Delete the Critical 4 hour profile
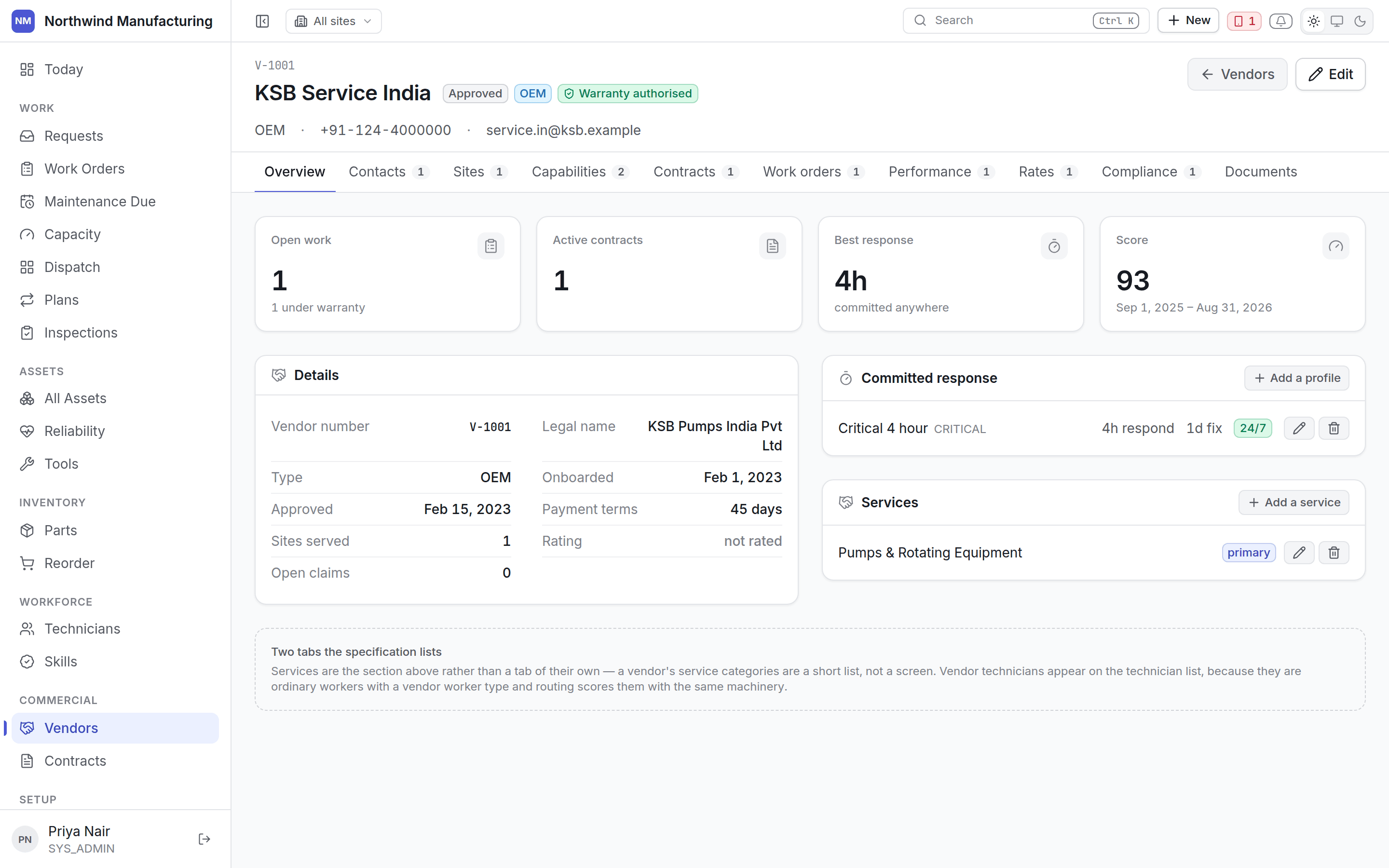This screenshot has height=868, width=1389. pos(1334,428)
